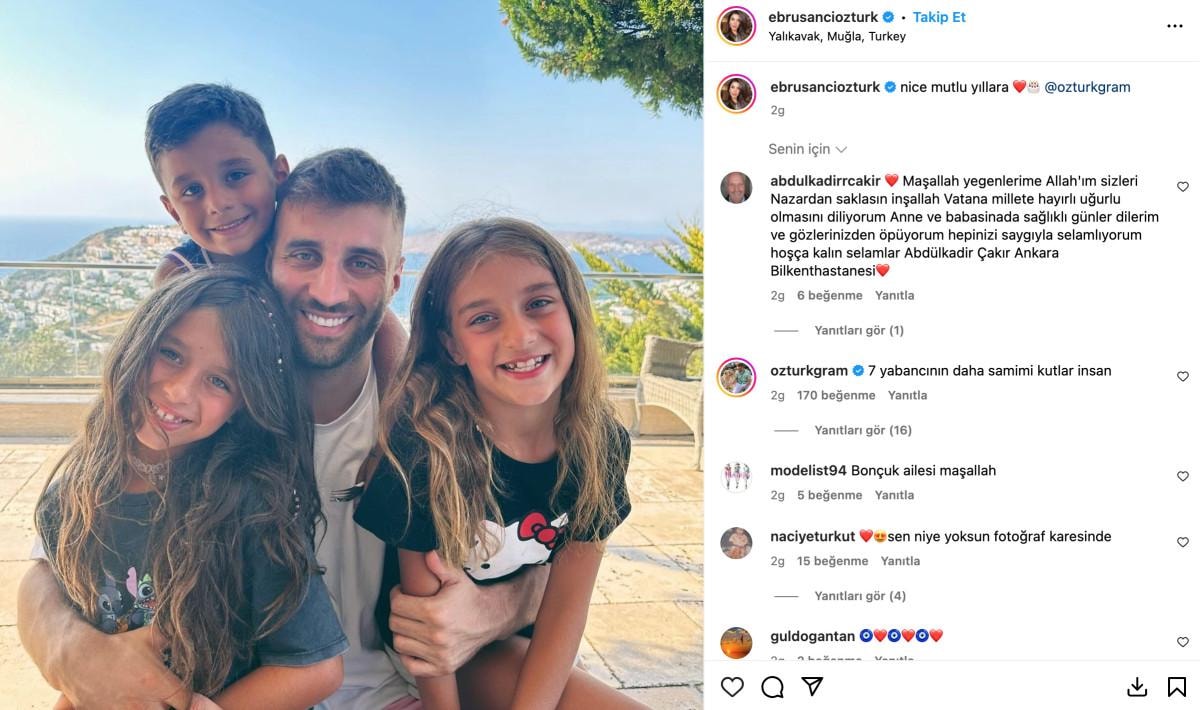Open the three-dot more options menu

(x=1175, y=27)
